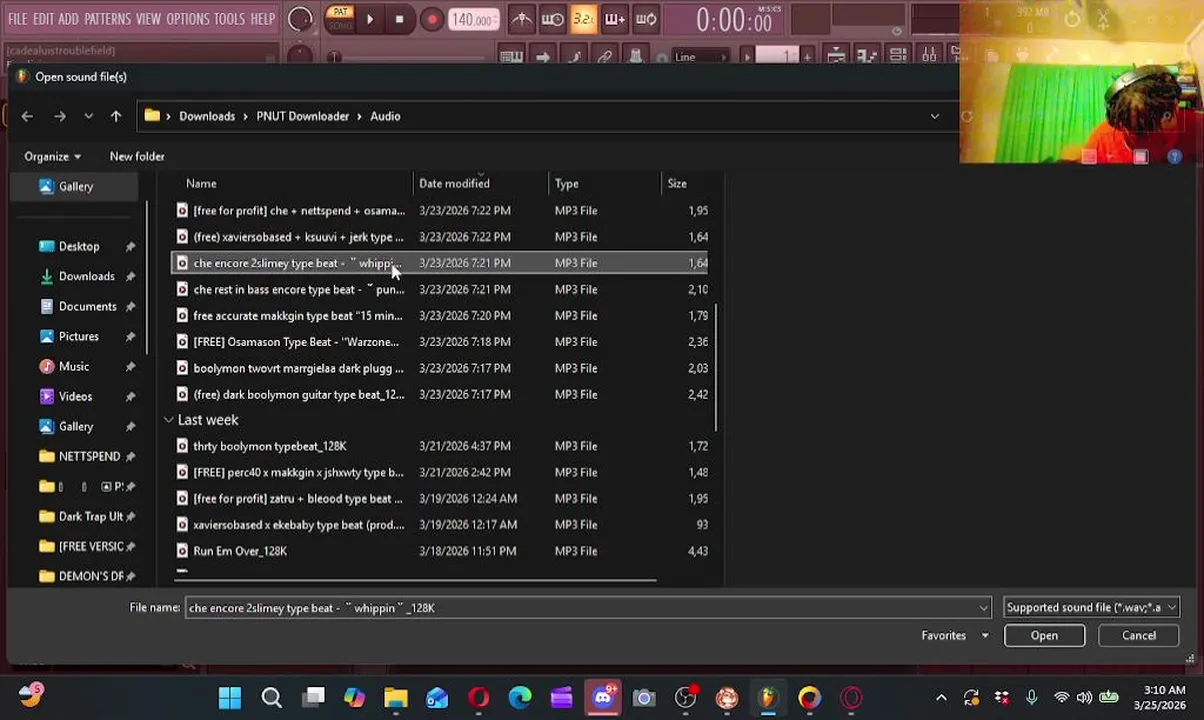Click the Open button
Viewport: 1204px width, 720px height.
click(x=1044, y=636)
